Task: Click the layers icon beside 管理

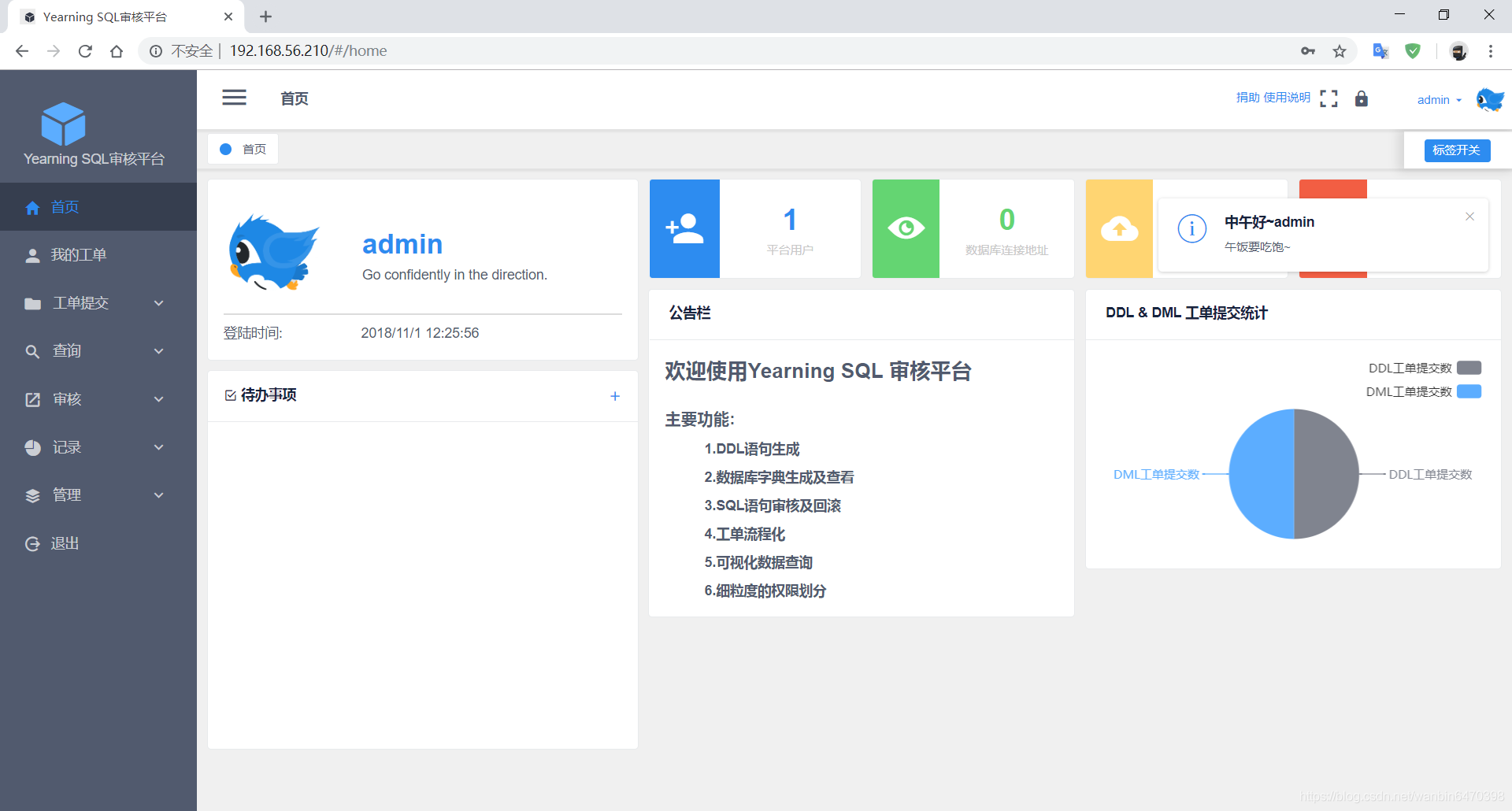Action: pyautogui.click(x=32, y=496)
